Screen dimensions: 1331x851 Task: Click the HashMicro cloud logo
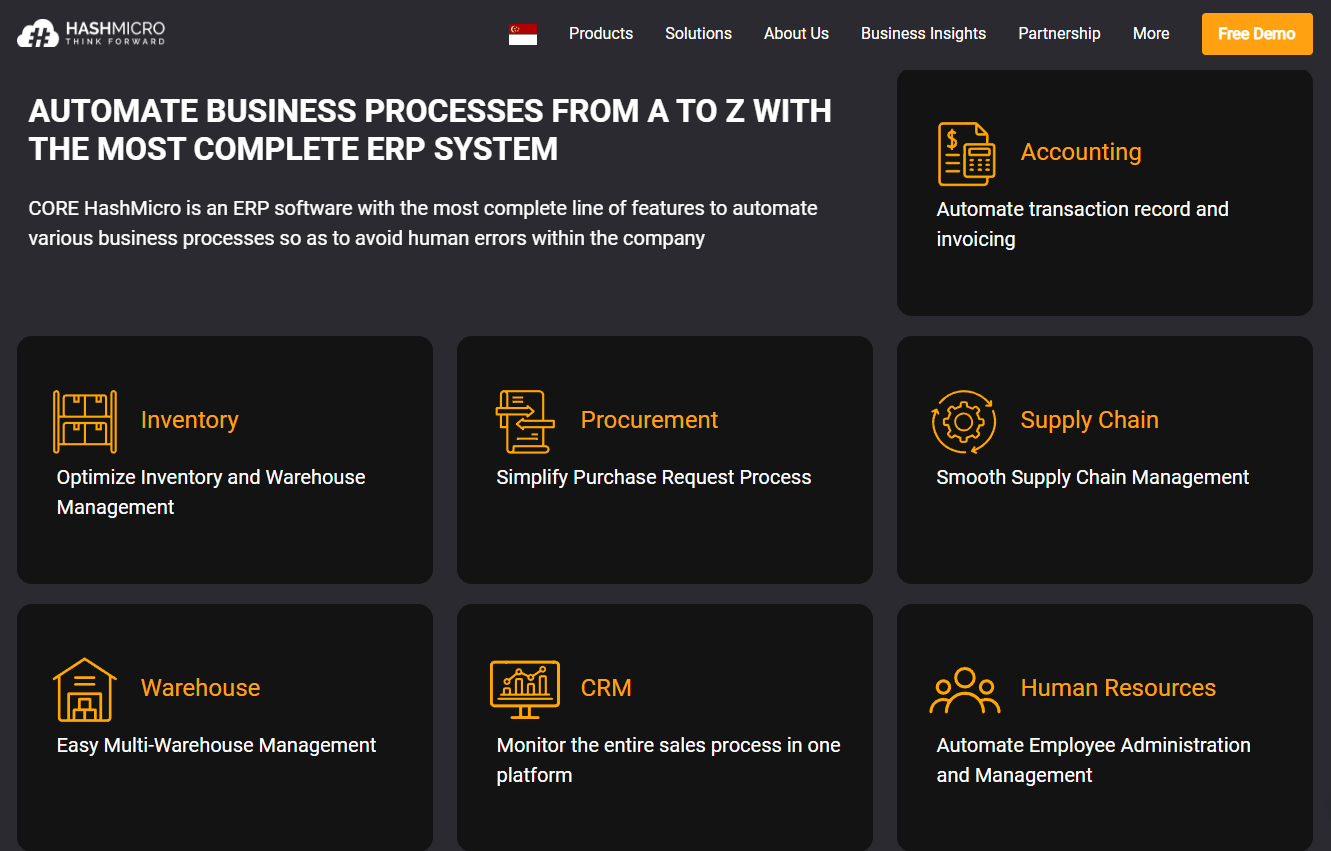pyautogui.click(x=39, y=33)
